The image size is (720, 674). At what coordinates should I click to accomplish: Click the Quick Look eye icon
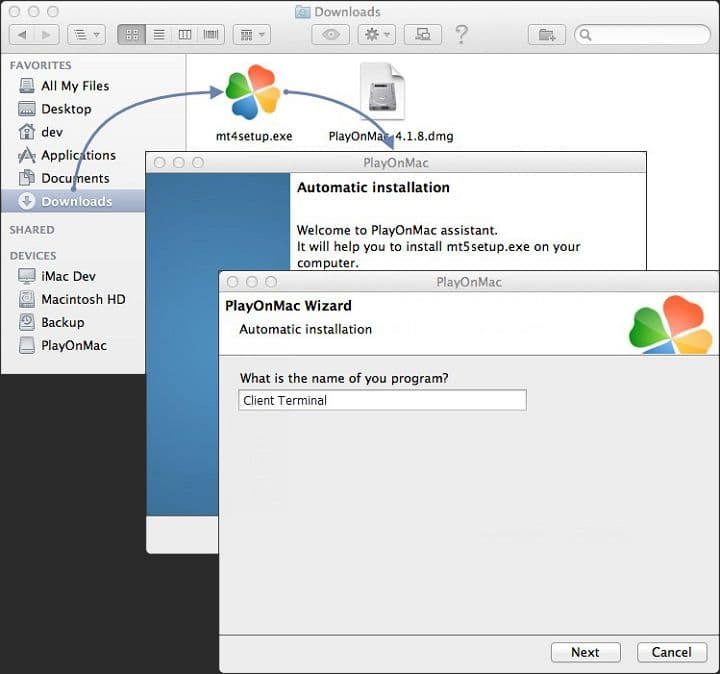[330, 35]
